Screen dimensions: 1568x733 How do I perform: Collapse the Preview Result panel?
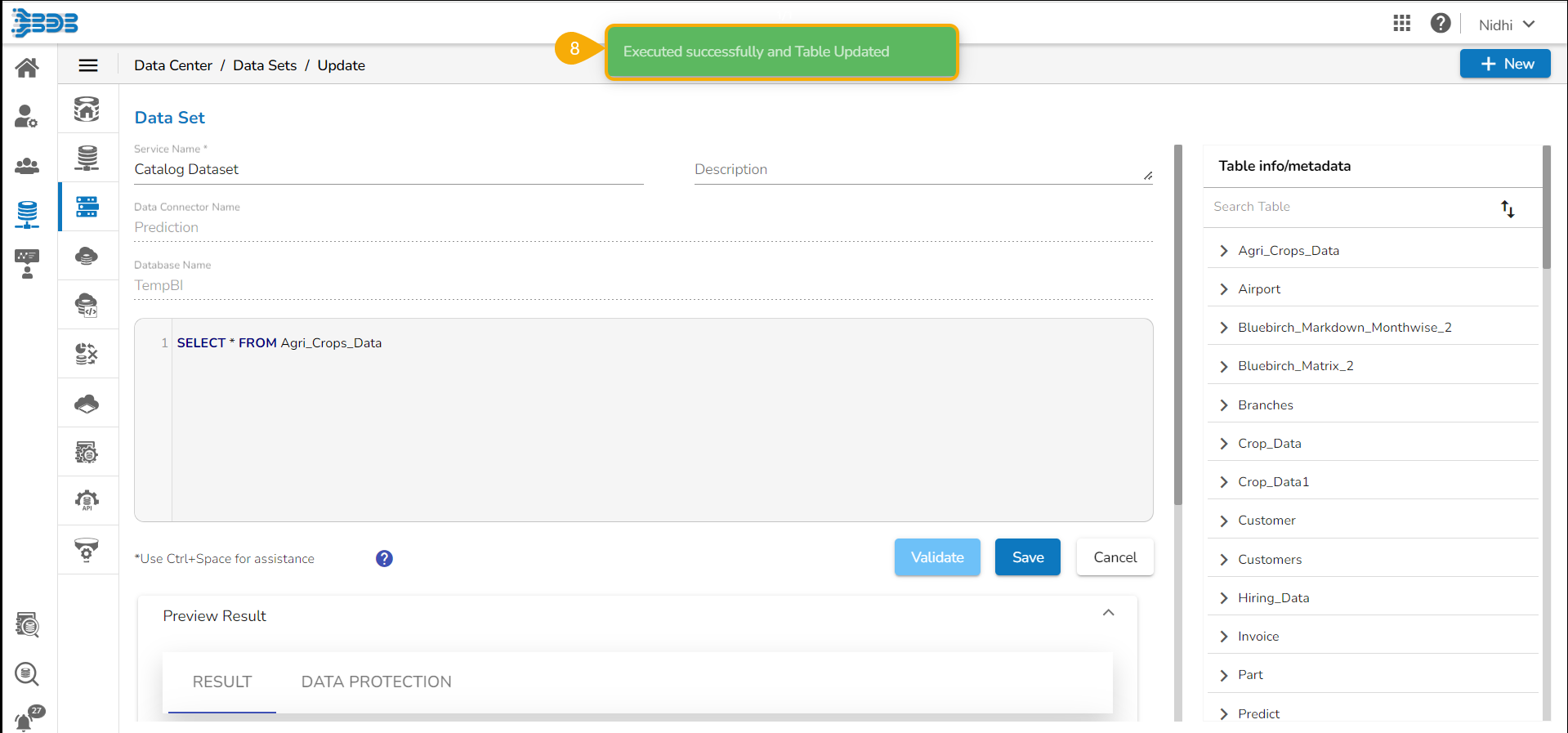click(x=1108, y=613)
